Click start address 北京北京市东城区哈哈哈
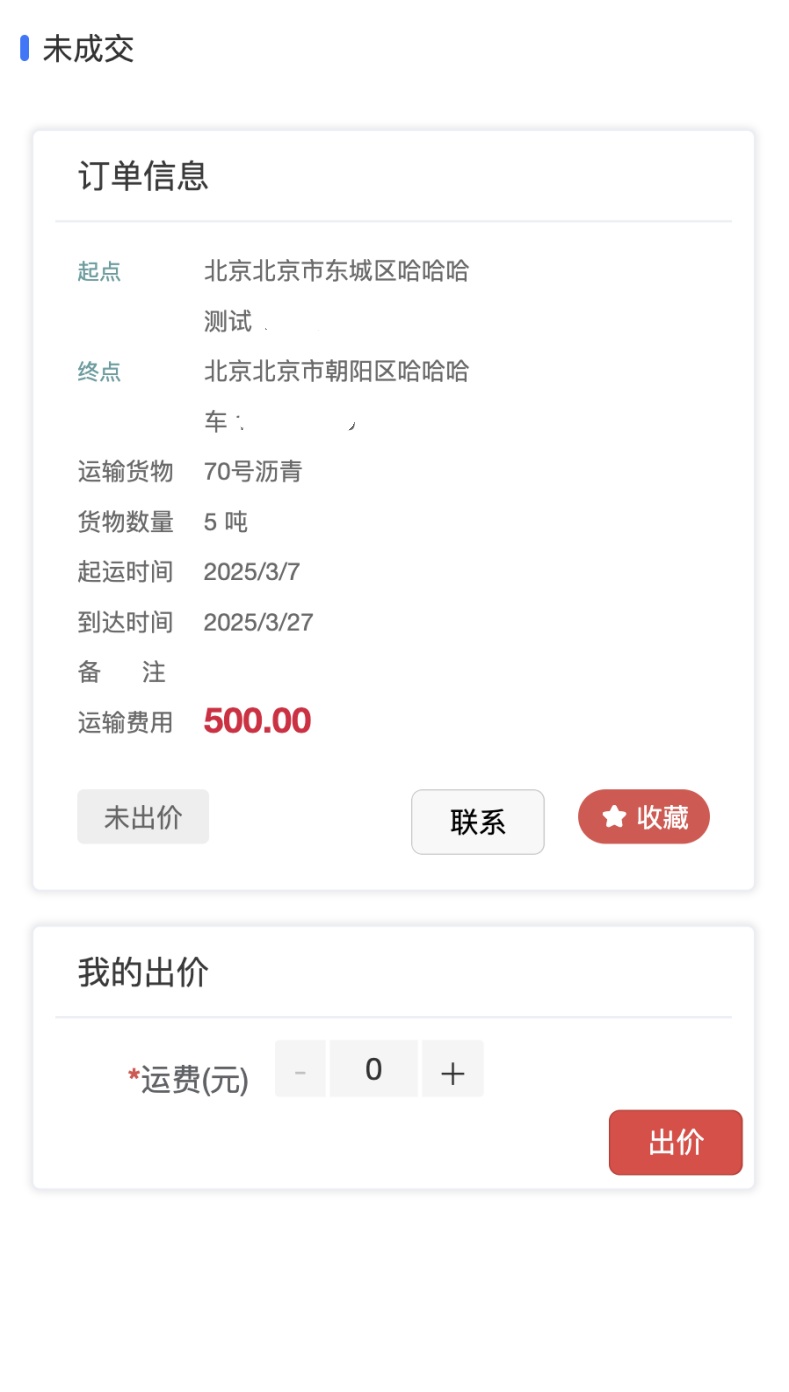789x1392 pixels. tap(336, 271)
